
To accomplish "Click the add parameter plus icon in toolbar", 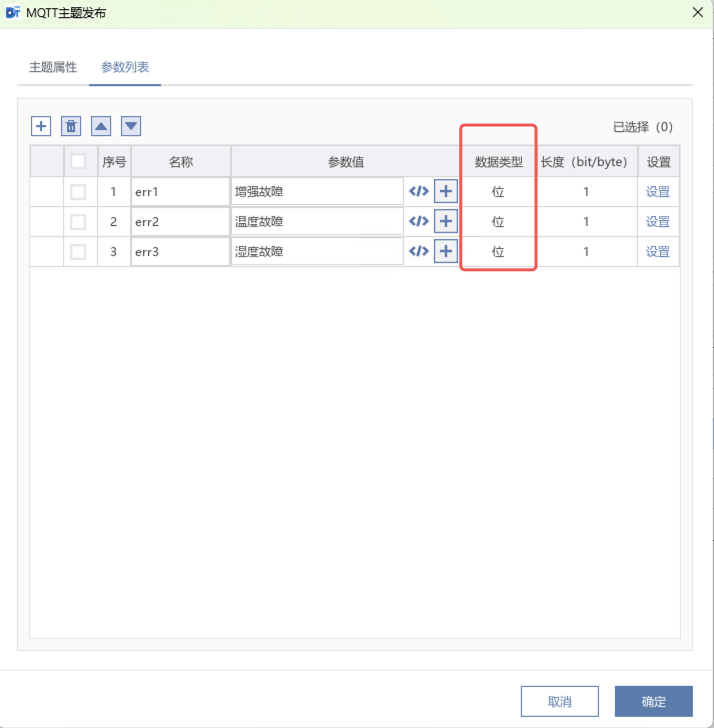I will [41, 126].
